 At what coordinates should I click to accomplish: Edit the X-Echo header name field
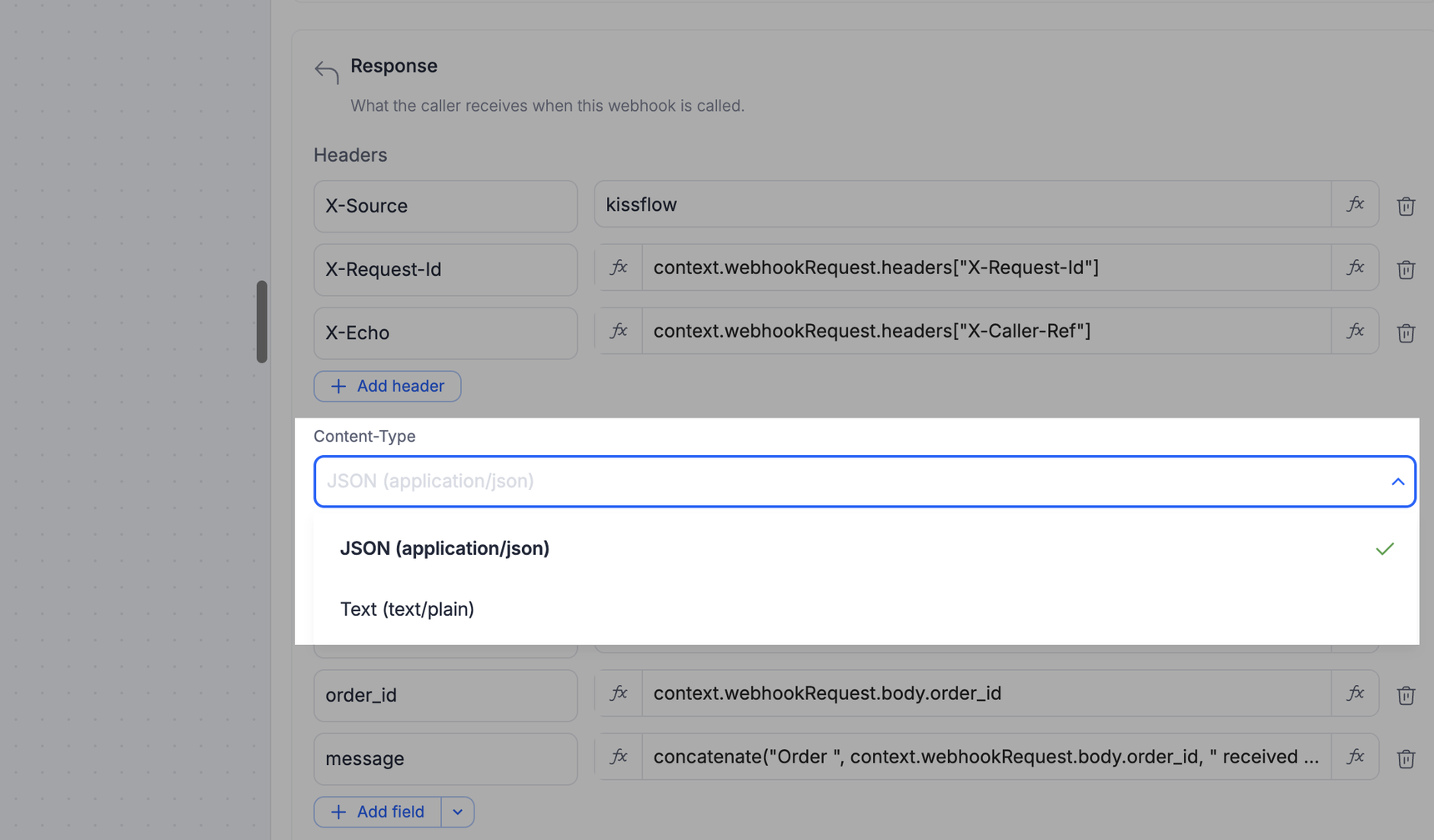point(445,332)
